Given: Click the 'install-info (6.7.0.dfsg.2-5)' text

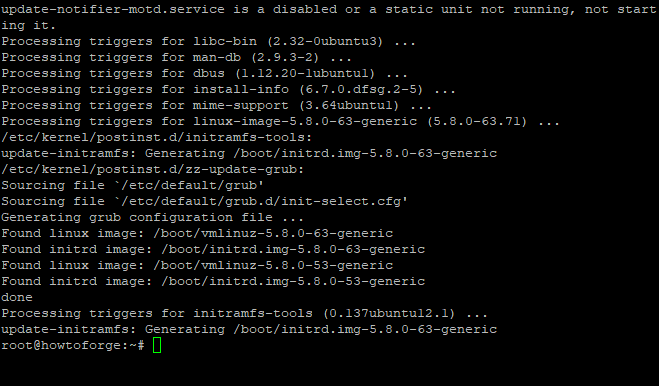Looking at the screenshot, I should tap(308, 89).
